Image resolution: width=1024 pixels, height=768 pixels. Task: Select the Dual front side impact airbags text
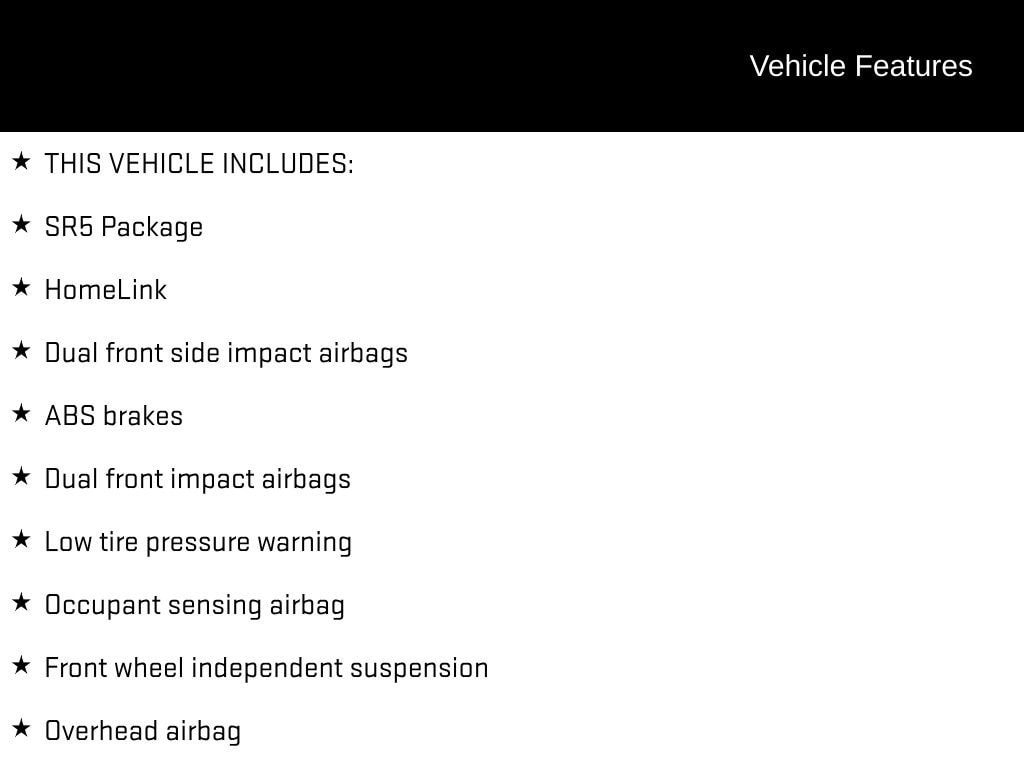(226, 353)
